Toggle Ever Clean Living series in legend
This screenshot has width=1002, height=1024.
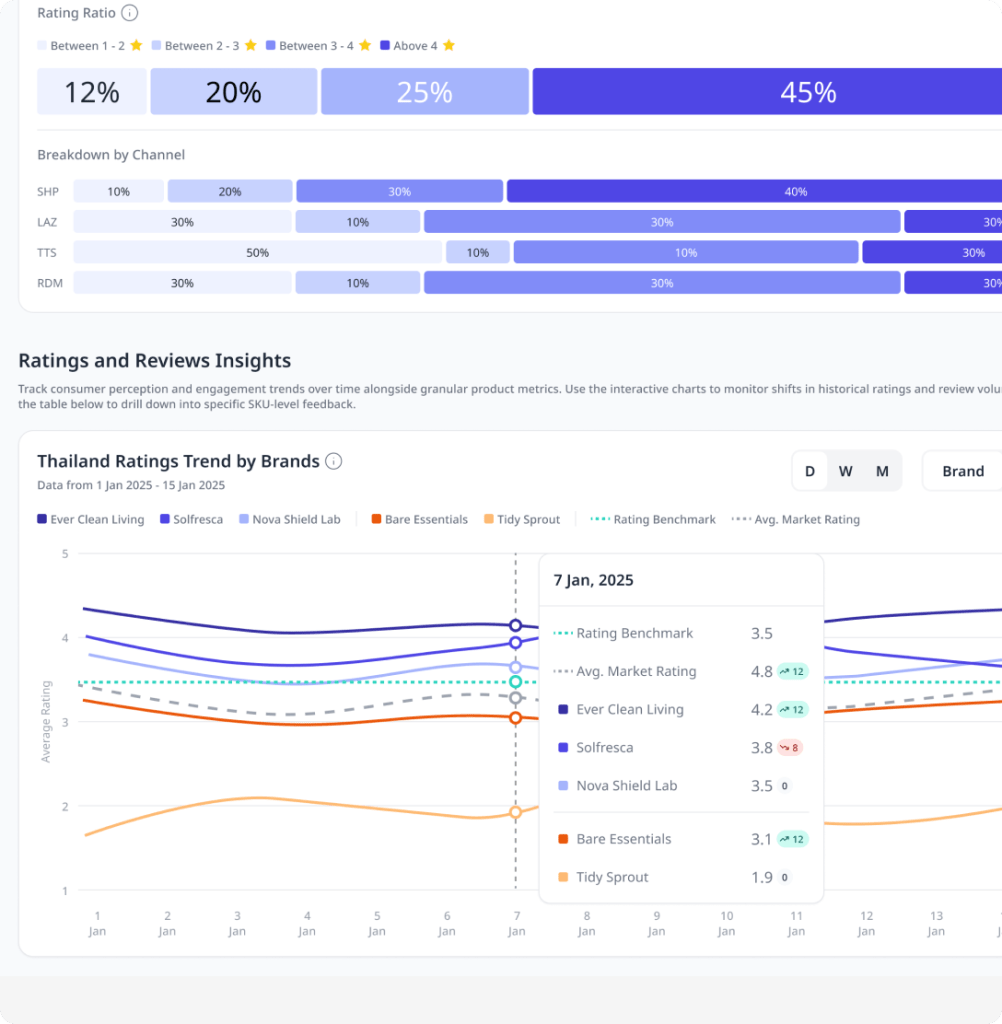[91, 519]
